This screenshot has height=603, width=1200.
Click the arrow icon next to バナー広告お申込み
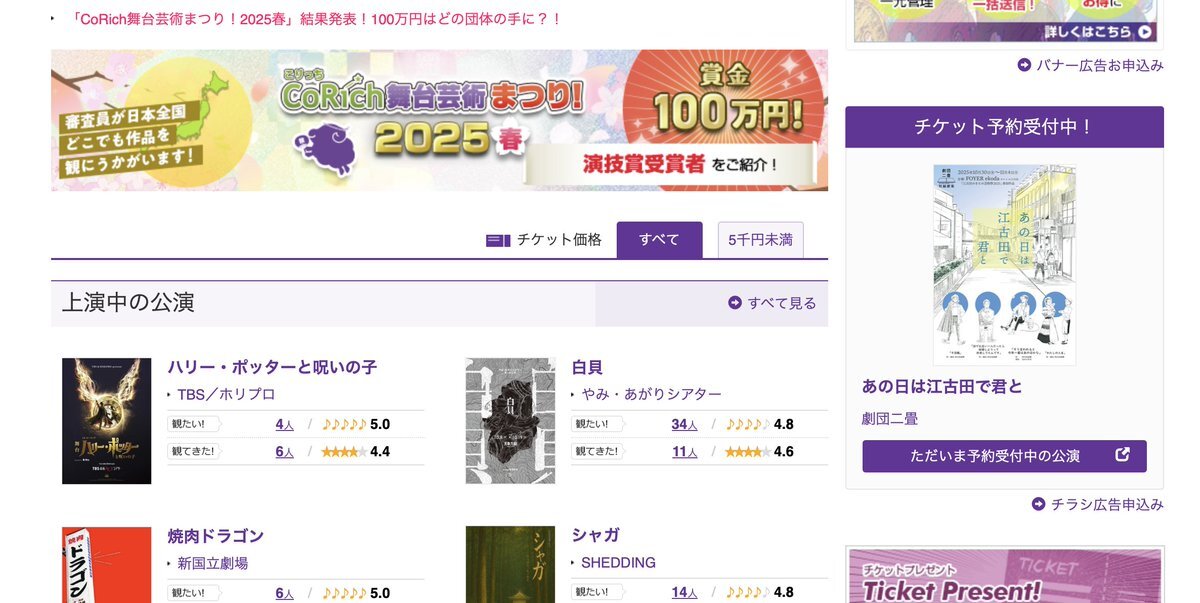tap(1024, 65)
